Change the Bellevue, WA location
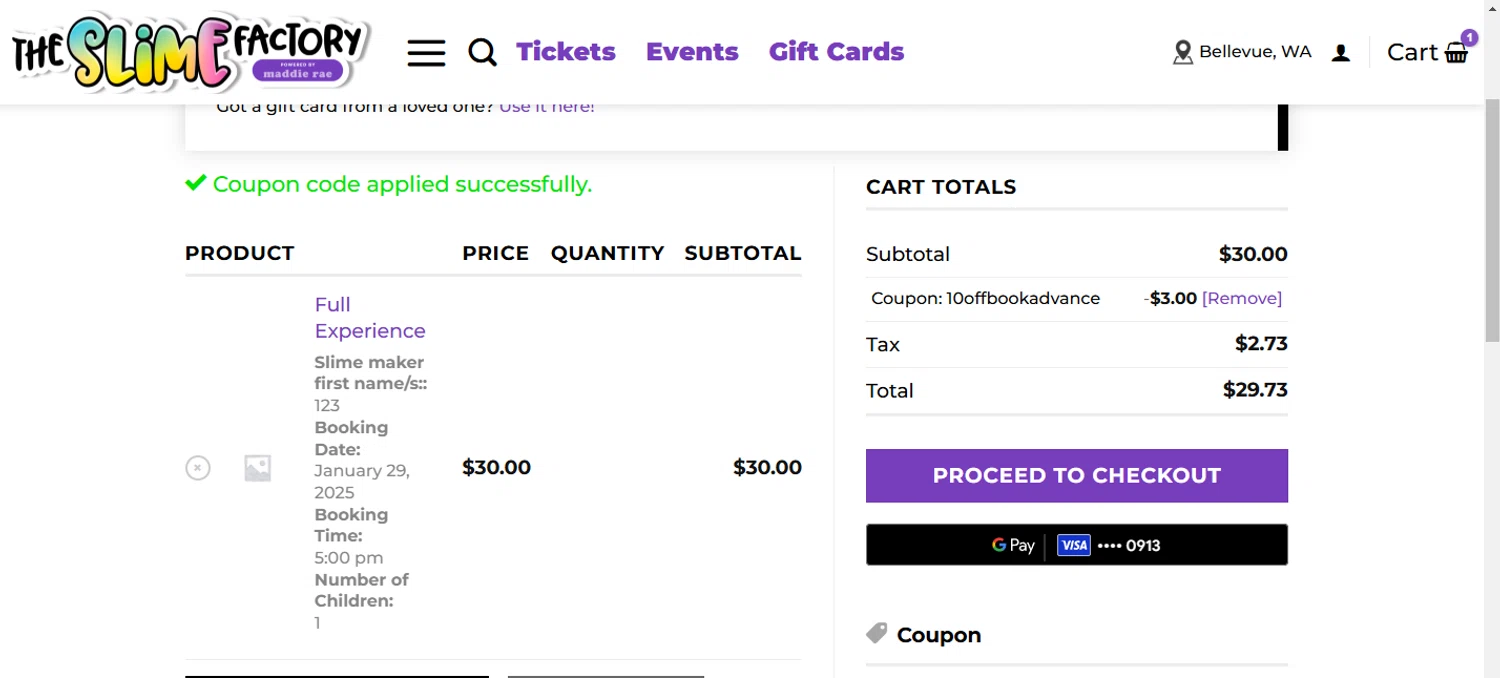The height and width of the screenshot is (678, 1500). (x=1255, y=52)
